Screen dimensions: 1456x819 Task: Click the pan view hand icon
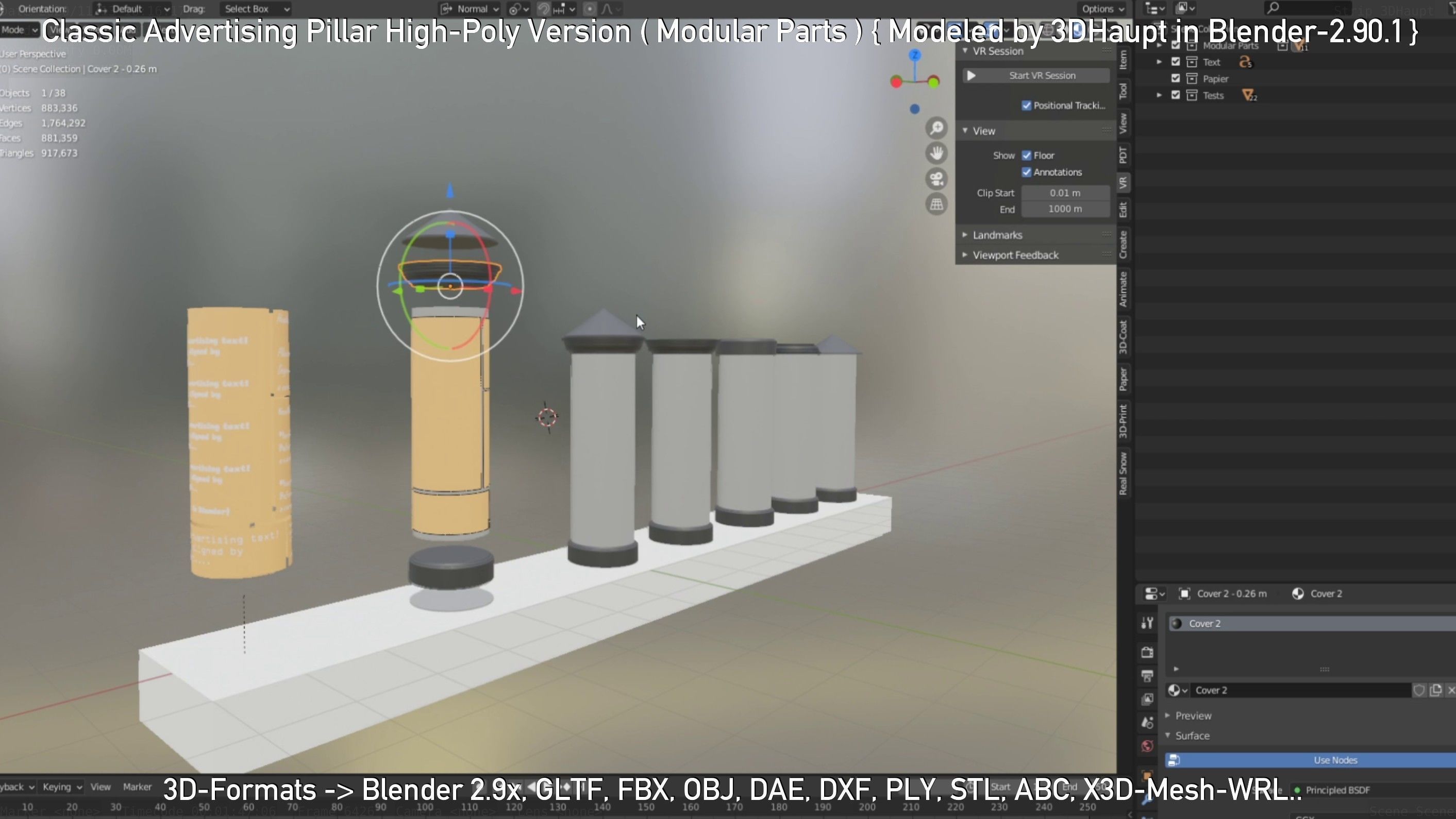936,153
